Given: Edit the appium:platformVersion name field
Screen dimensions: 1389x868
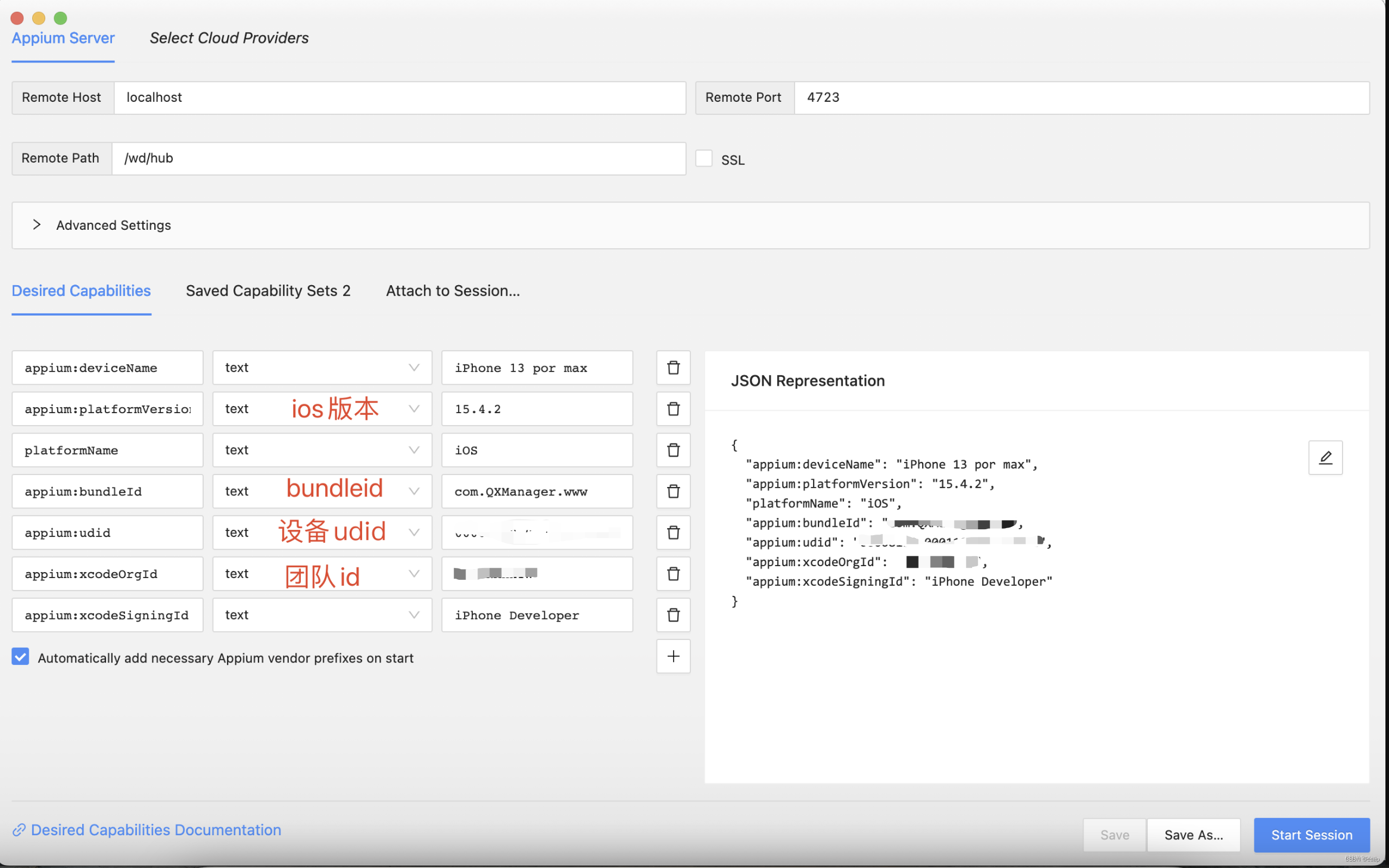Looking at the screenshot, I should pyautogui.click(x=107, y=408).
